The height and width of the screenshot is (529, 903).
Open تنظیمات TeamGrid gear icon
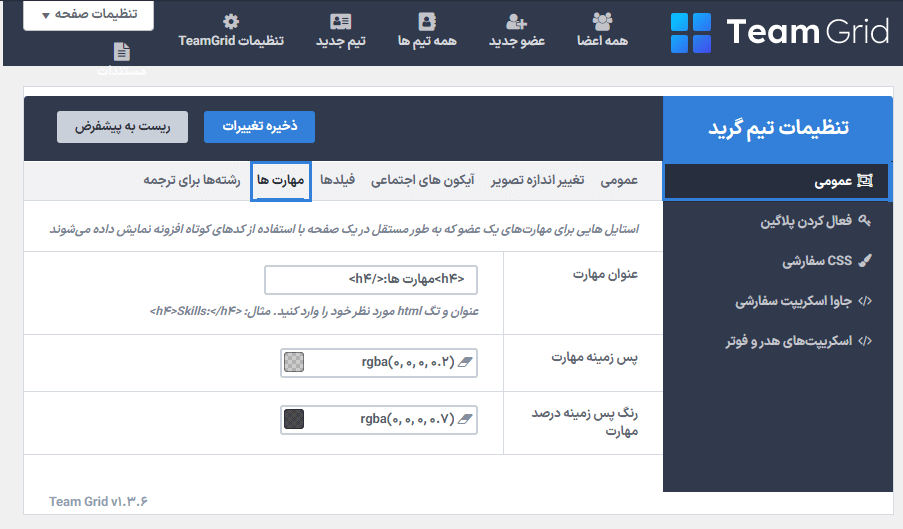point(231,21)
